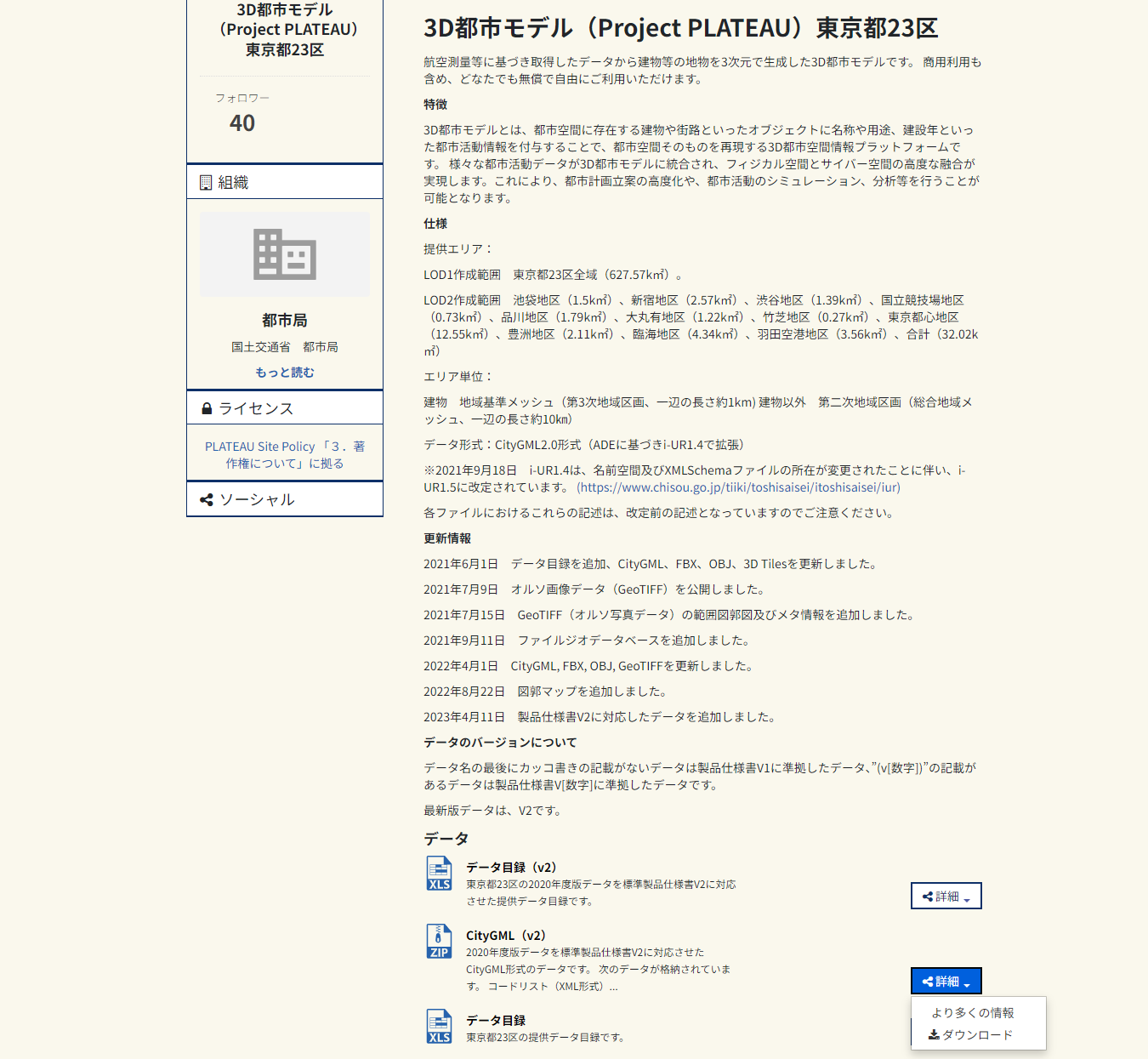
Task: Click the 2021年7月9日 オルソ画像データ entry
Action: click(x=597, y=589)
